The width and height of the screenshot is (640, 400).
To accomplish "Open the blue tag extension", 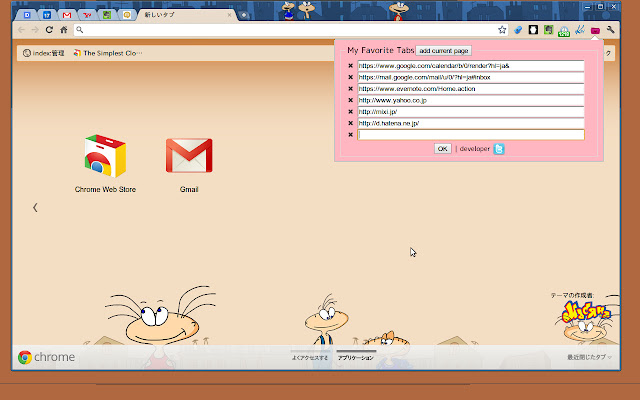I will [518, 30].
